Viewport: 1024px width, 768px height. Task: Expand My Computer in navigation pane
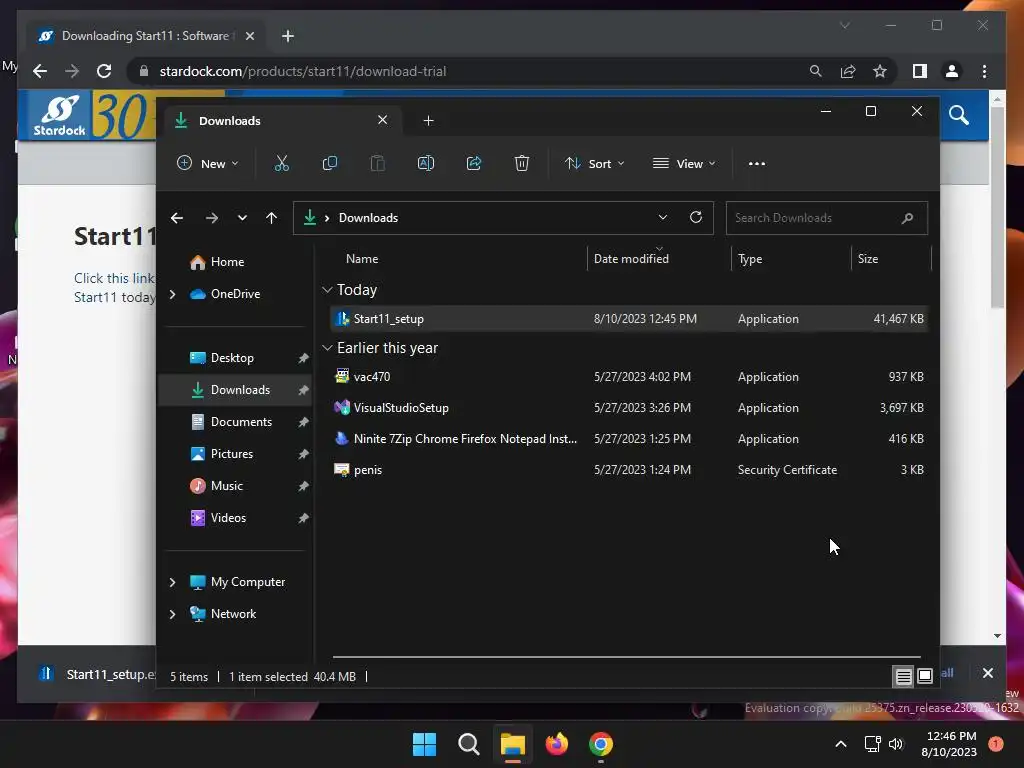pos(172,582)
